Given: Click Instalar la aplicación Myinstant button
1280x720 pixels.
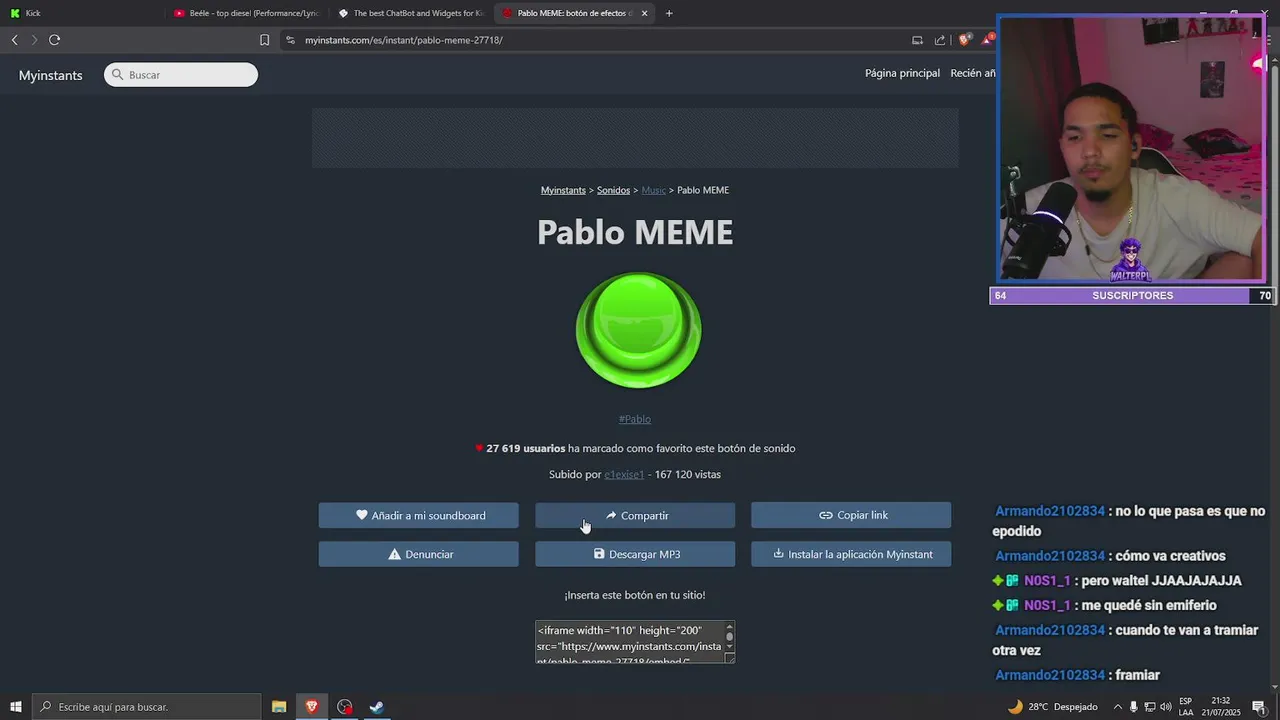Looking at the screenshot, I should pyautogui.click(x=851, y=554).
